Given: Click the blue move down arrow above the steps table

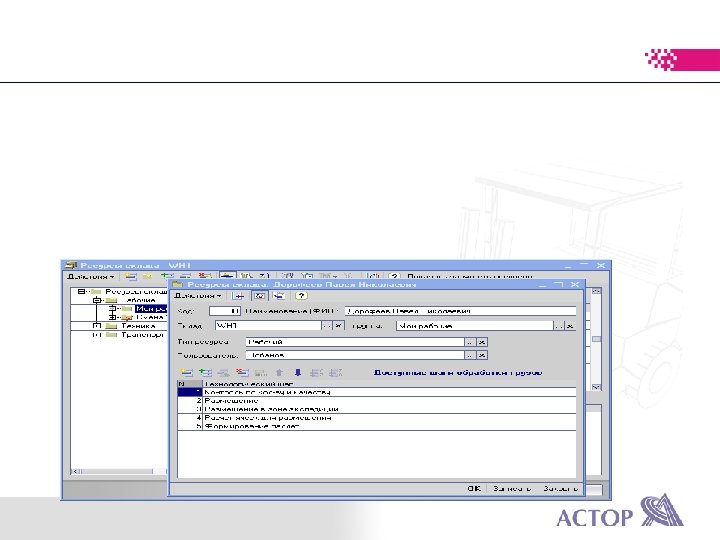Looking at the screenshot, I should 298,372.
